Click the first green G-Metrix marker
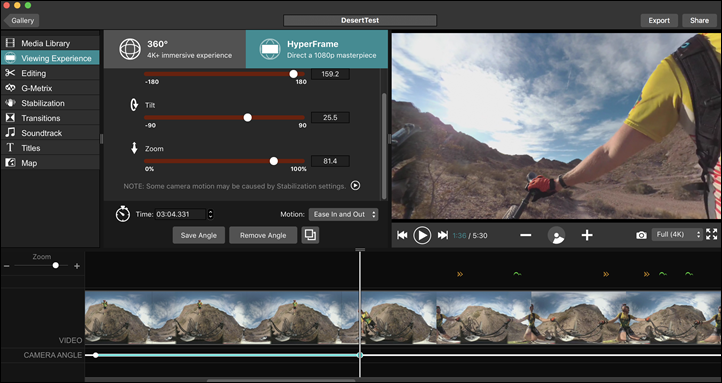 coord(517,274)
